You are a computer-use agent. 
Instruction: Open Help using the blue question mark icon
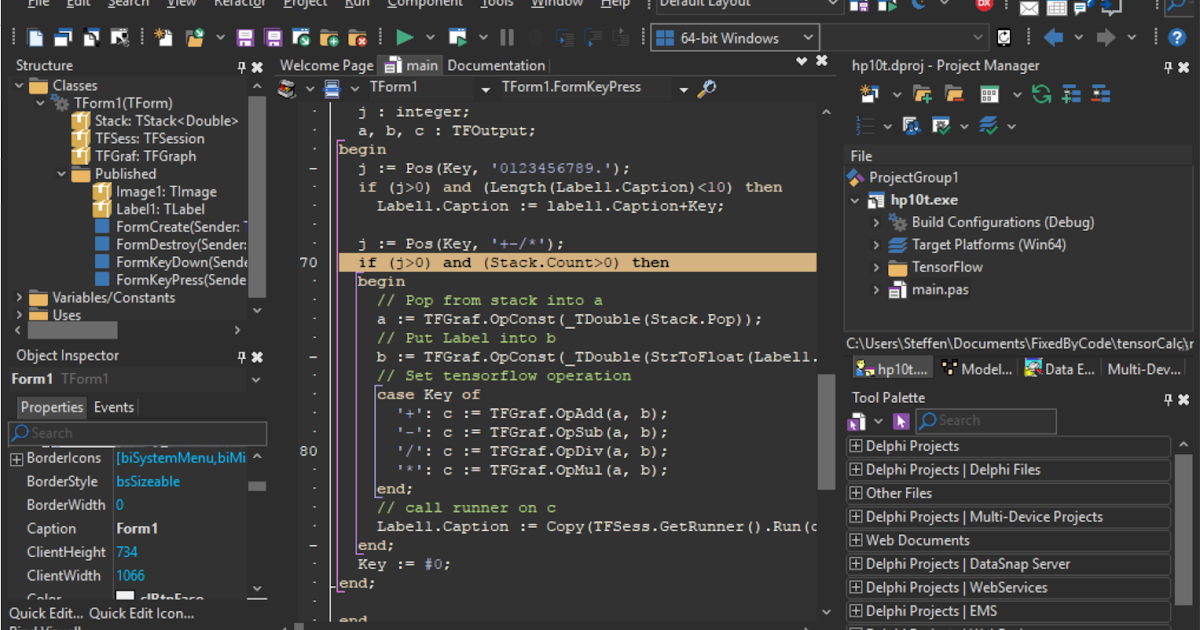click(x=1178, y=37)
